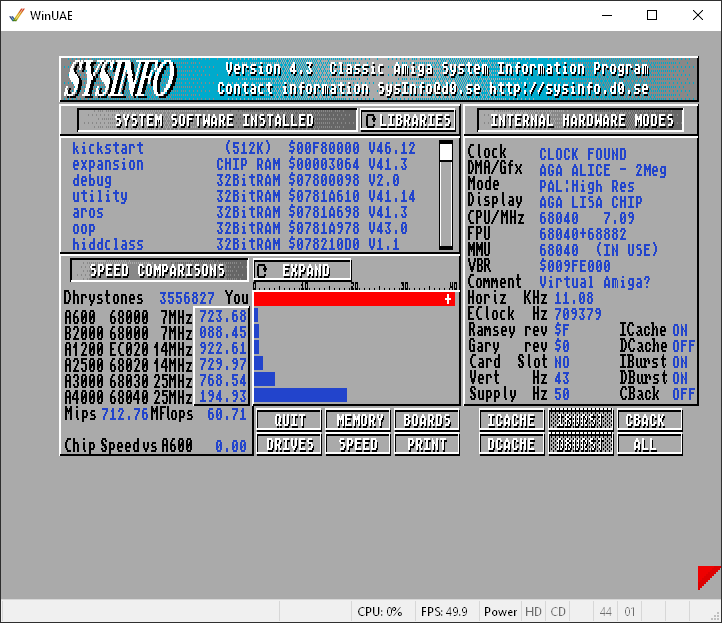
Task: Select the kickstart entry in the list
Action: click(244, 148)
